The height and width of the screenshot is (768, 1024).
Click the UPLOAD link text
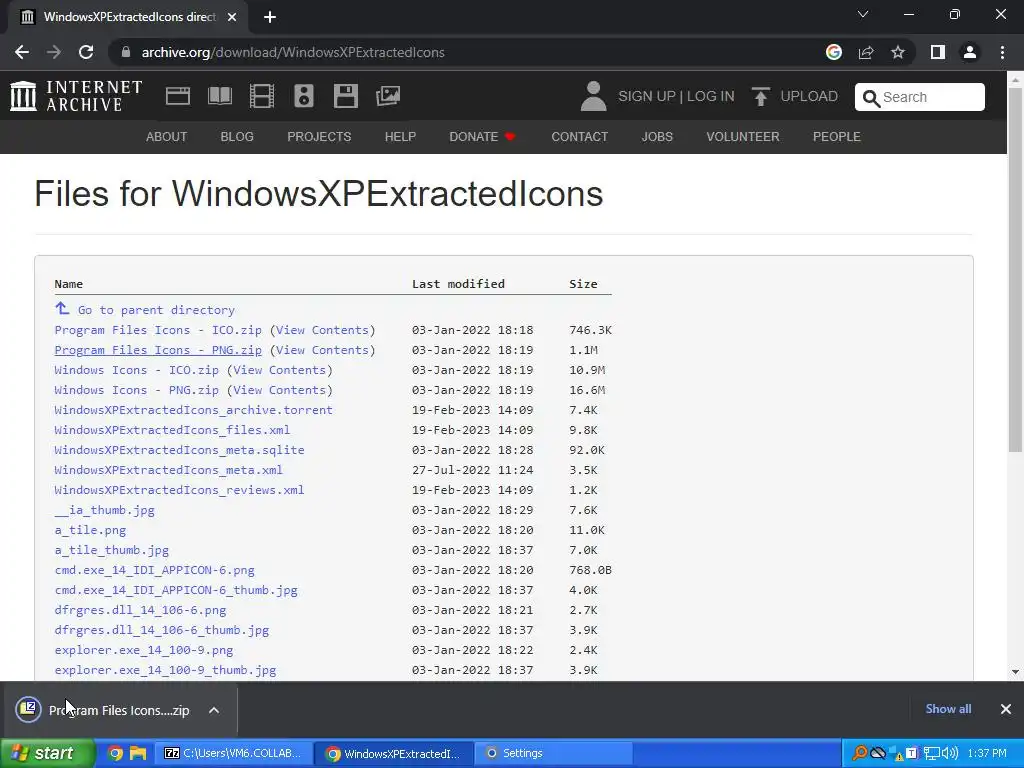(x=809, y=97)
